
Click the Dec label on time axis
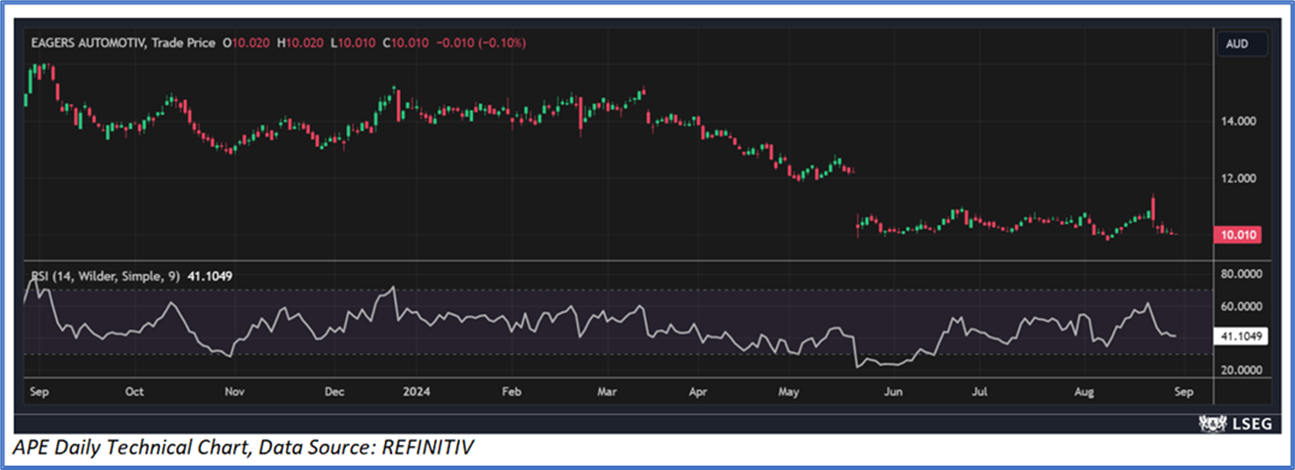(x=335, y=392)
